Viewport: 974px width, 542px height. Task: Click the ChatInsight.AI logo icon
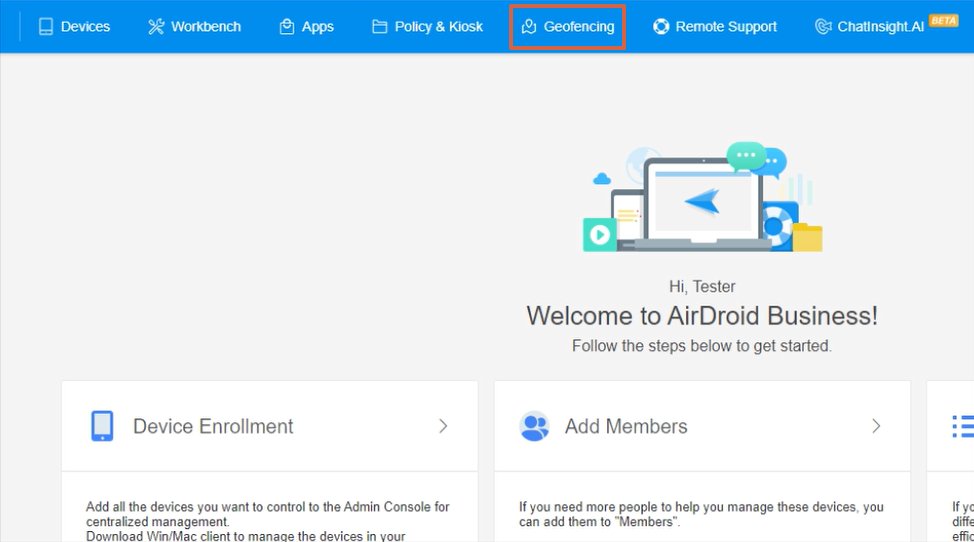(823, 27)
